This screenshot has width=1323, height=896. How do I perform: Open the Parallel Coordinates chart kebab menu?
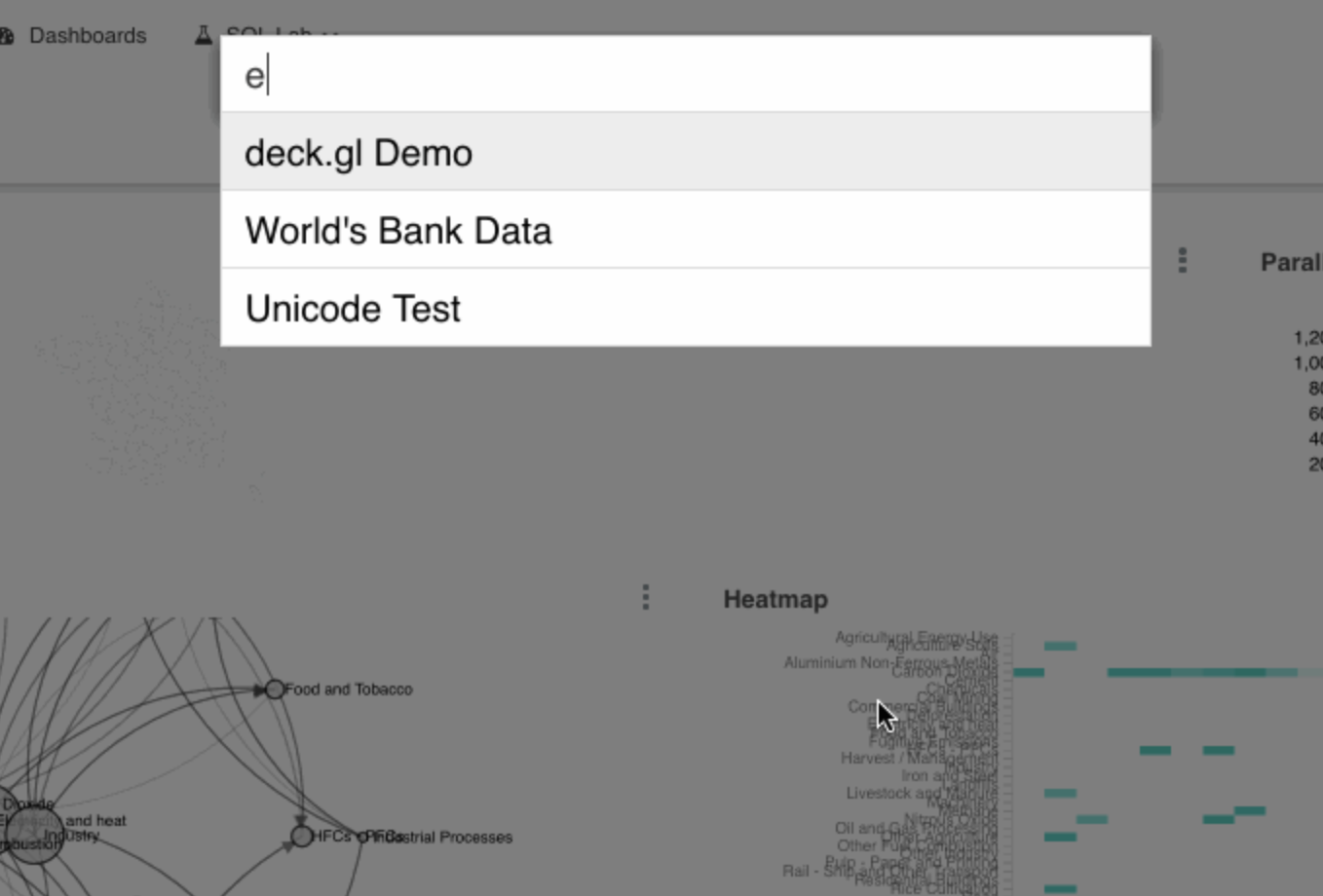coord(1182,260)
